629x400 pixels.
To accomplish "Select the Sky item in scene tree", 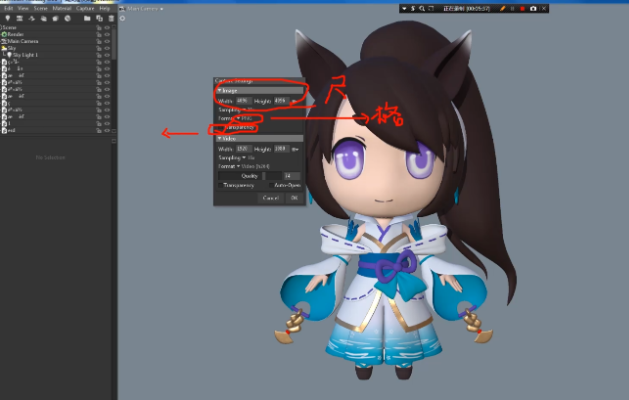I will point(47,48).
